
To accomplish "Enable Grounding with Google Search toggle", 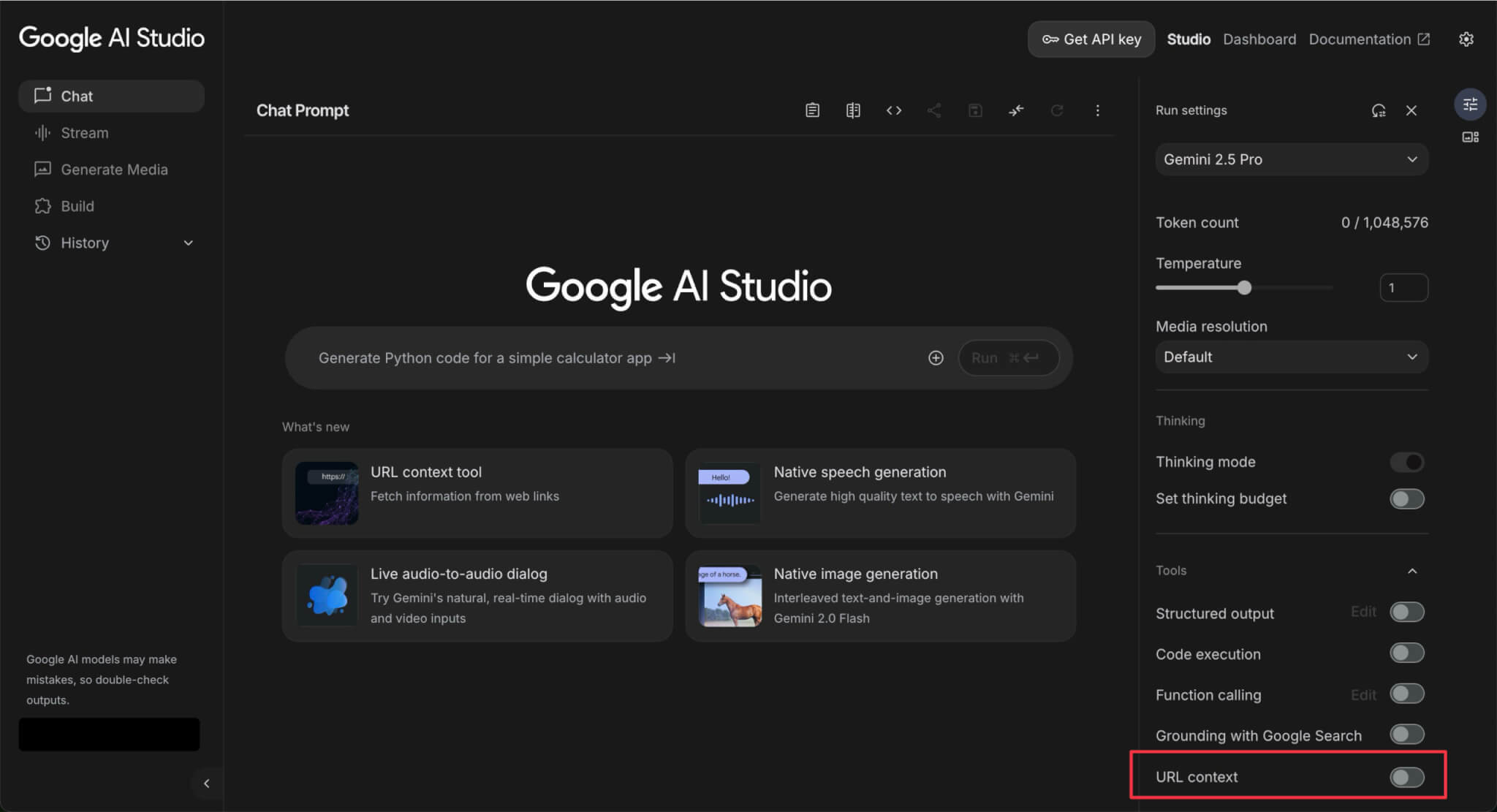I will click(1407, 735).
